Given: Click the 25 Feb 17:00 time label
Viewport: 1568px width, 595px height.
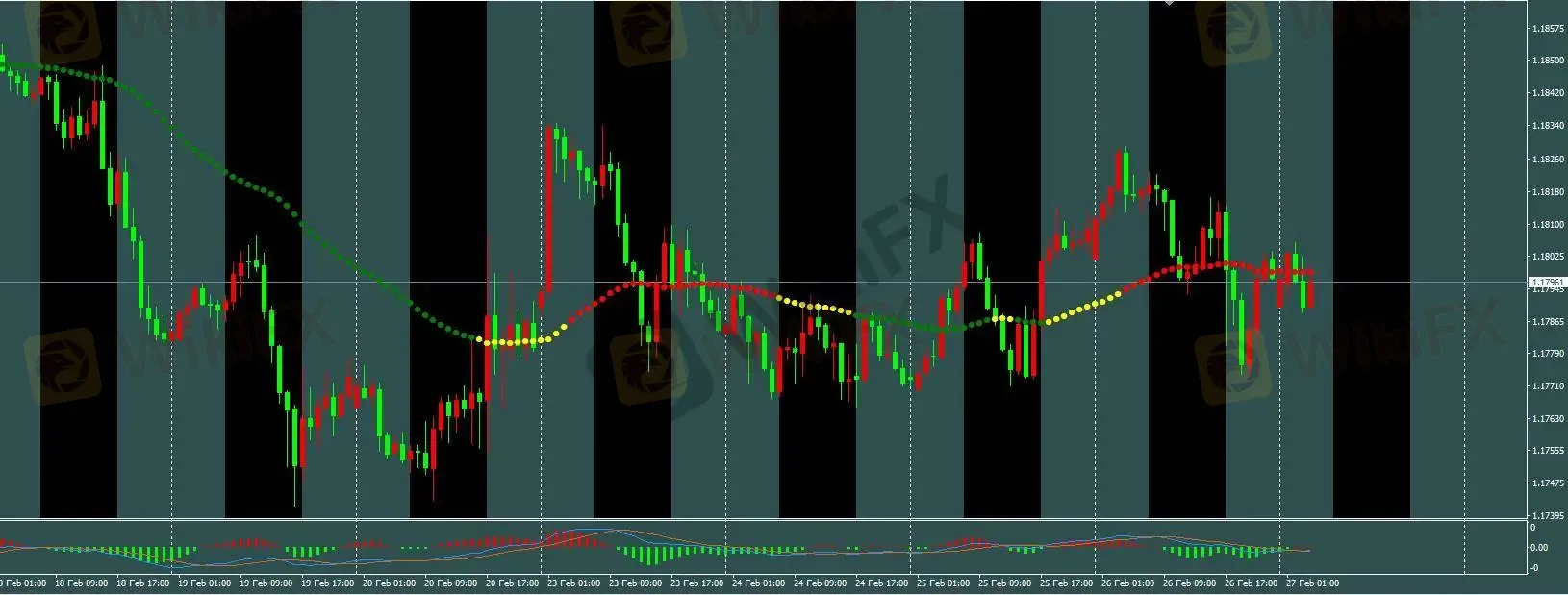Looking at the screenshot, I should point(1066,583).
